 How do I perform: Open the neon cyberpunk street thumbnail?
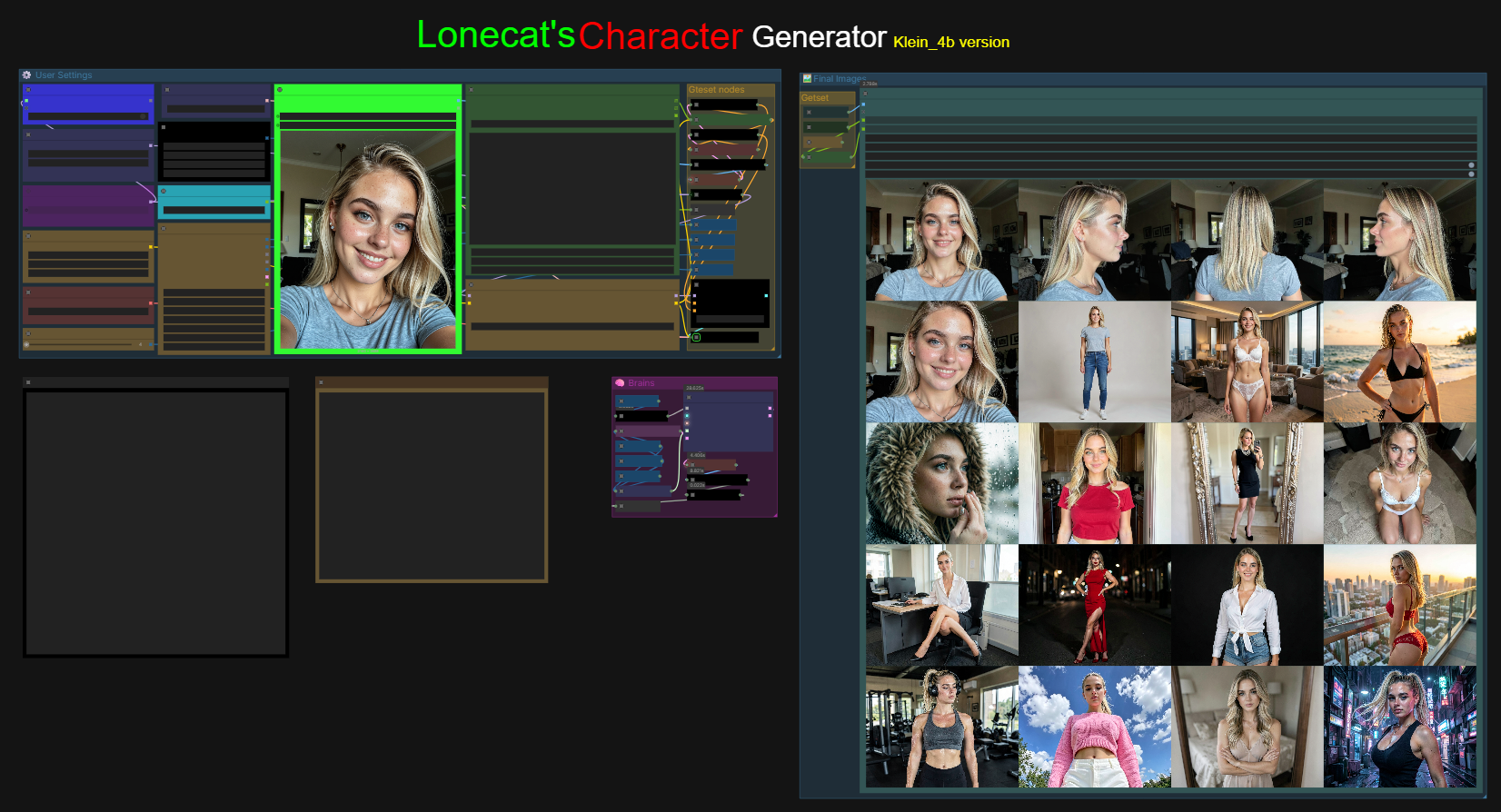pos(1400,727)
